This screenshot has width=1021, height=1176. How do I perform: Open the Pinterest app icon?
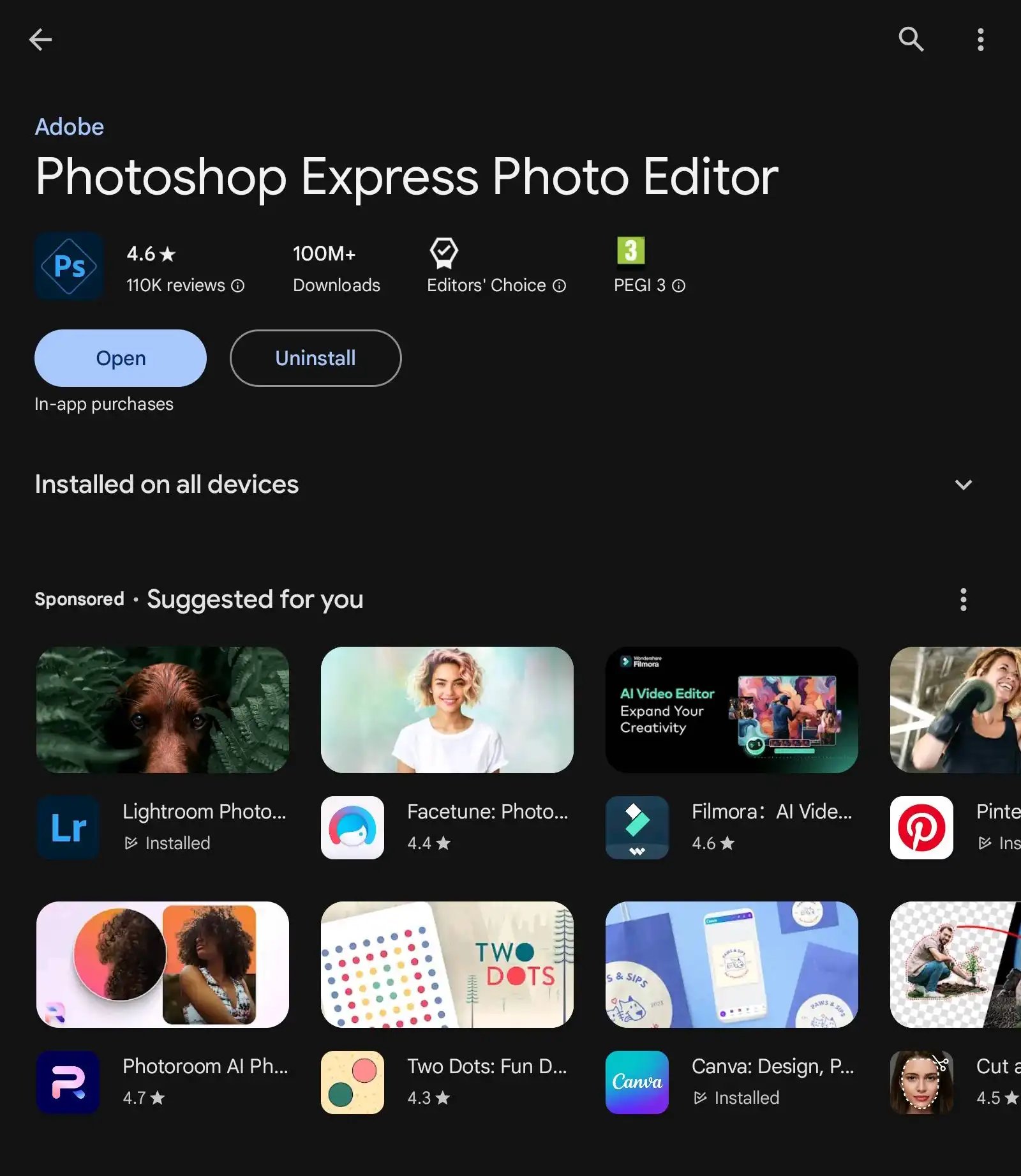pyautogui.click(x=921, y=827)
